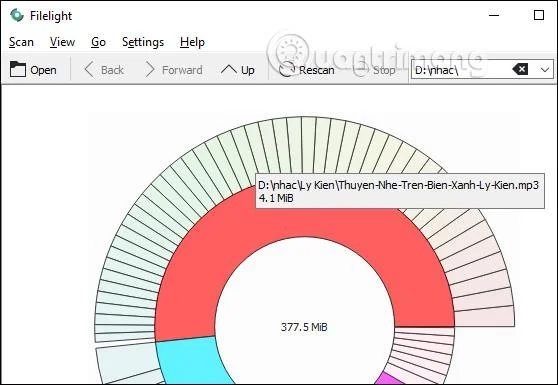Click the Forward arrow icon
Viewport: 558px width, 385px height.
150,69
